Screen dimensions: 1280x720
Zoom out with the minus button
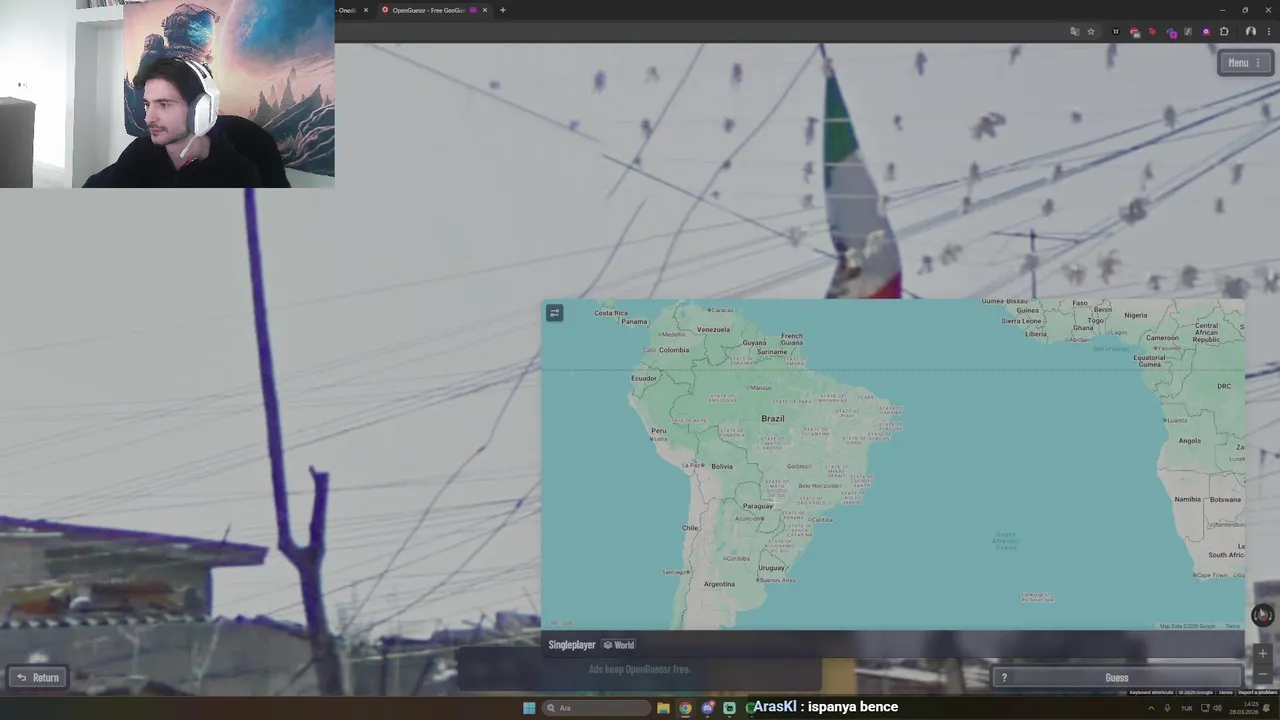coord(1262,674)
